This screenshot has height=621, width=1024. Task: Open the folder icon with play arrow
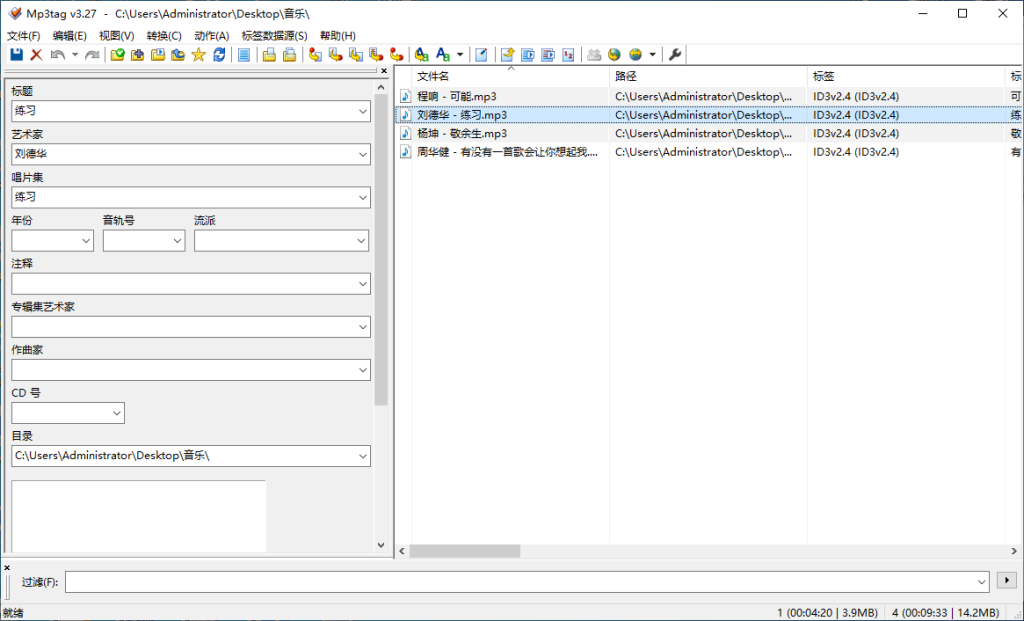tap(158, 55)
